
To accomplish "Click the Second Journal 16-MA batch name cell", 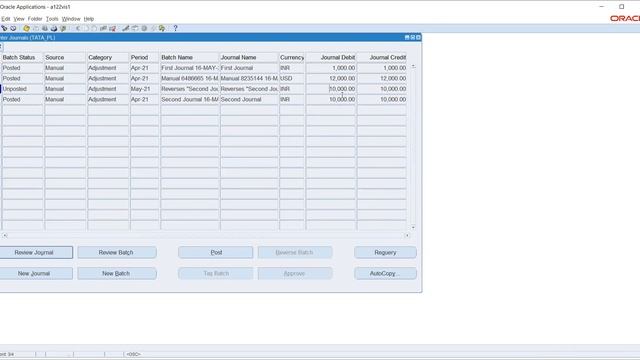I will (190, 100).
